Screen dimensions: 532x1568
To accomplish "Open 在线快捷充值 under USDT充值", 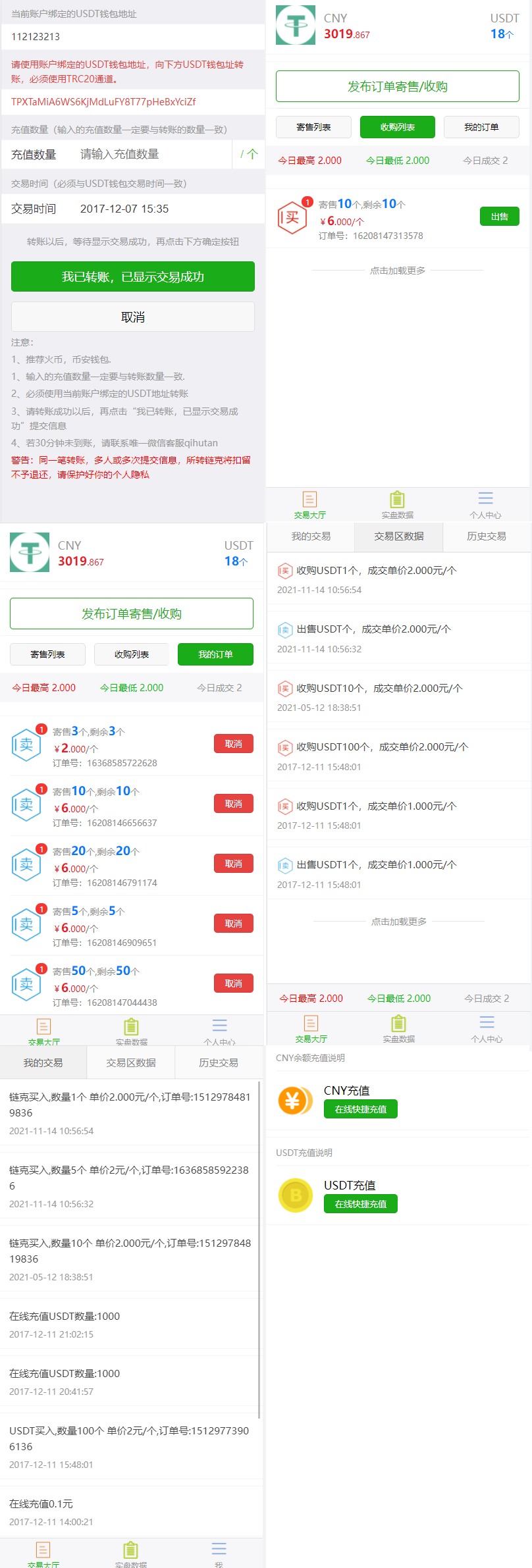I will 360,1204.
